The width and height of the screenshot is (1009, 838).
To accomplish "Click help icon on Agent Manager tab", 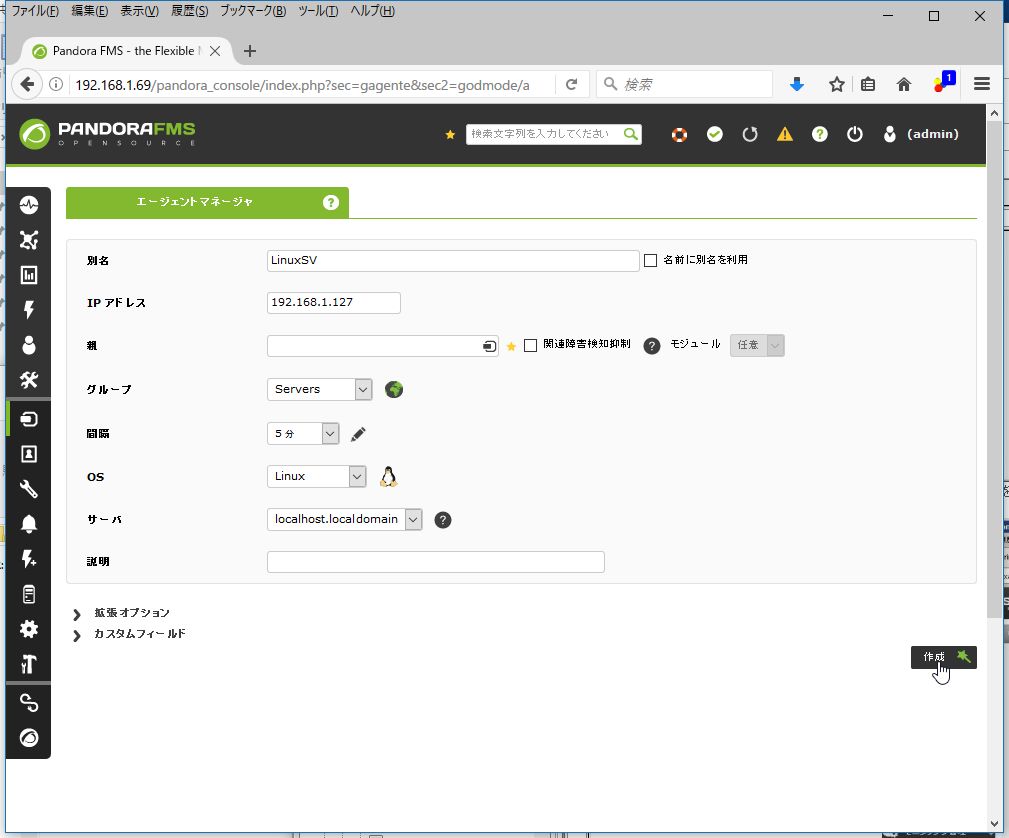I will click(x=331, y=203).
